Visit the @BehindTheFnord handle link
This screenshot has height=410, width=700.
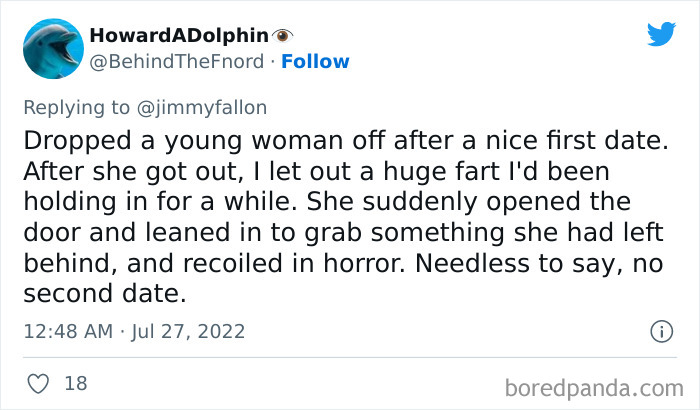[x=178, y=62]
